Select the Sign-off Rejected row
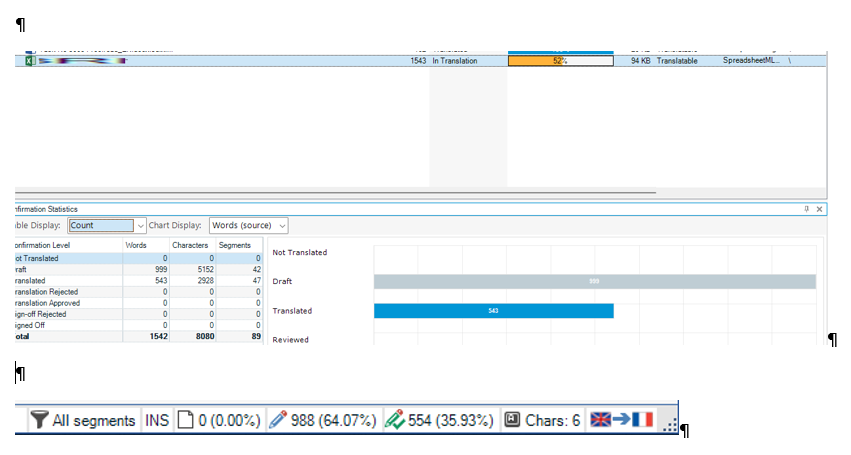Viewport: 851px width, 455px height. click(x=139, y=314)
